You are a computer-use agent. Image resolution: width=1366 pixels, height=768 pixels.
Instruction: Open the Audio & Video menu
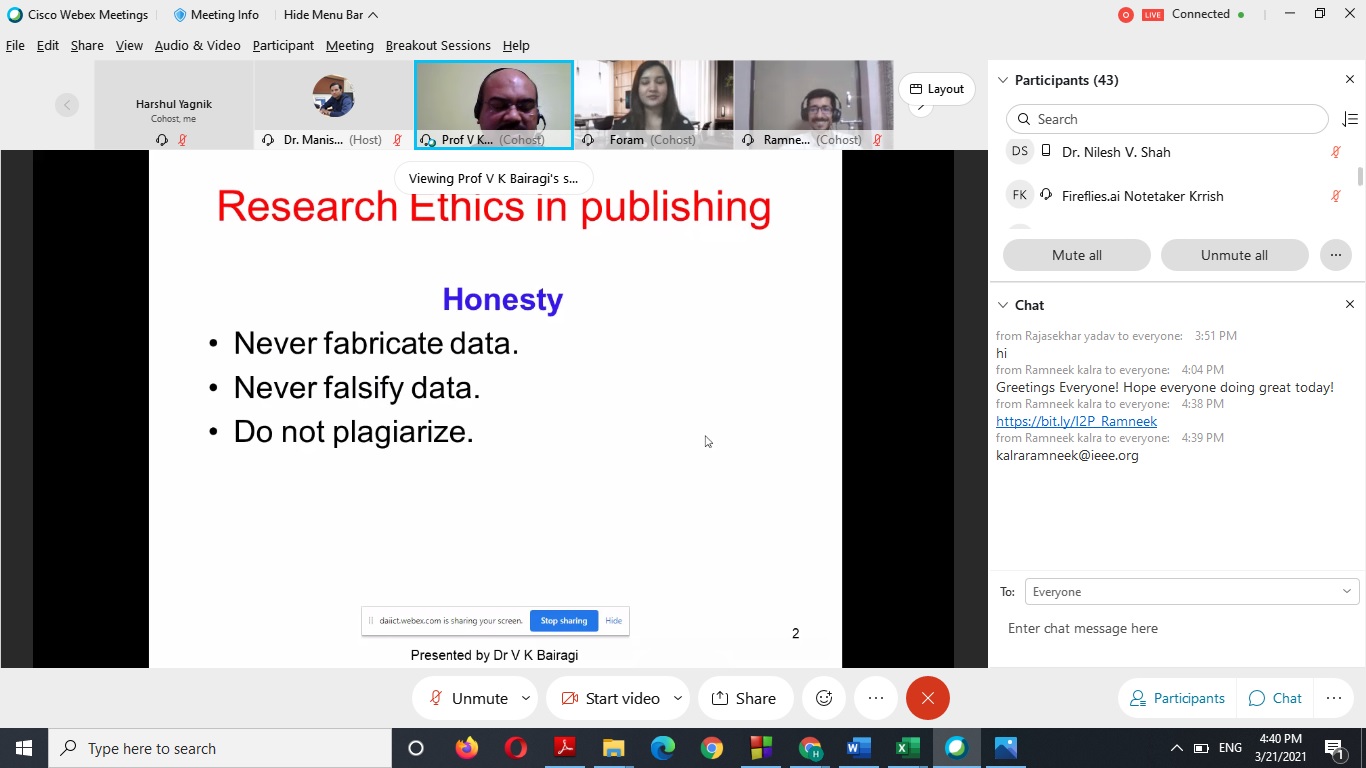click(x=197, y=45)
